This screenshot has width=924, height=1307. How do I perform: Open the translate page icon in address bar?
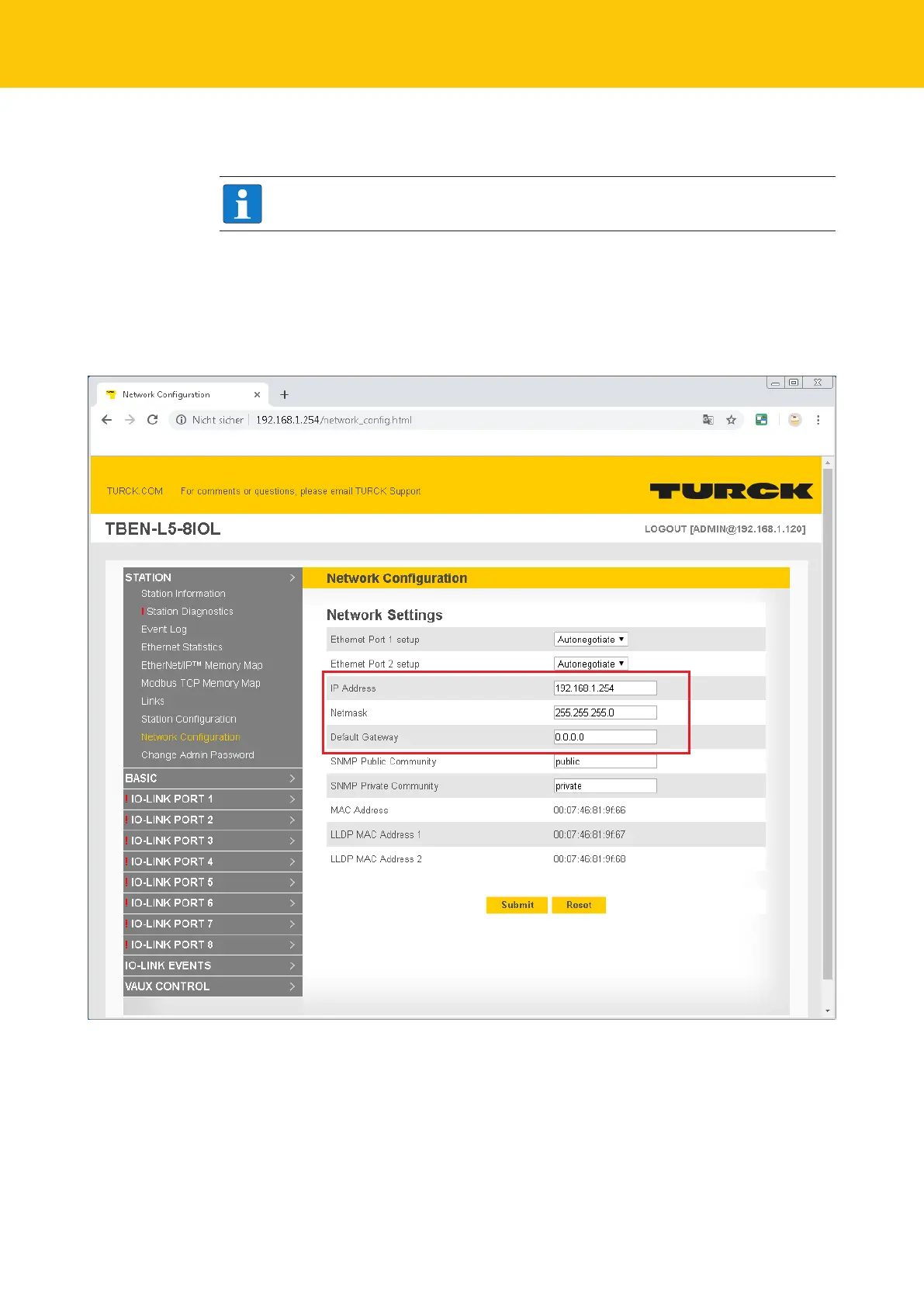pos(708,420)
